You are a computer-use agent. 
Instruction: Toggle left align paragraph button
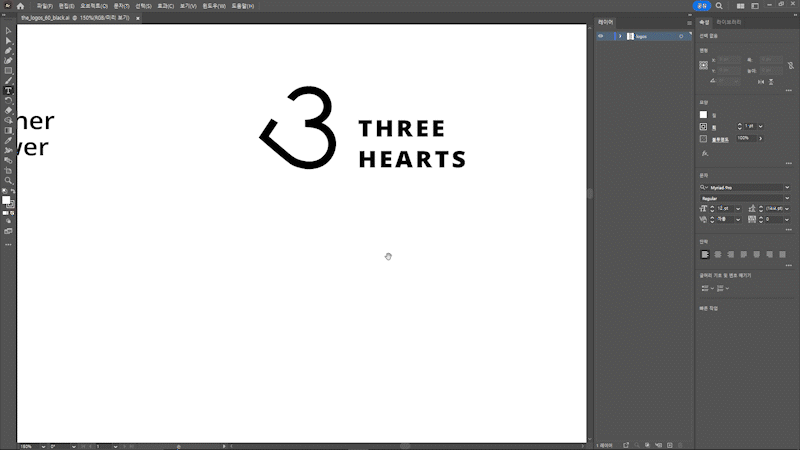tap(705, 254)
